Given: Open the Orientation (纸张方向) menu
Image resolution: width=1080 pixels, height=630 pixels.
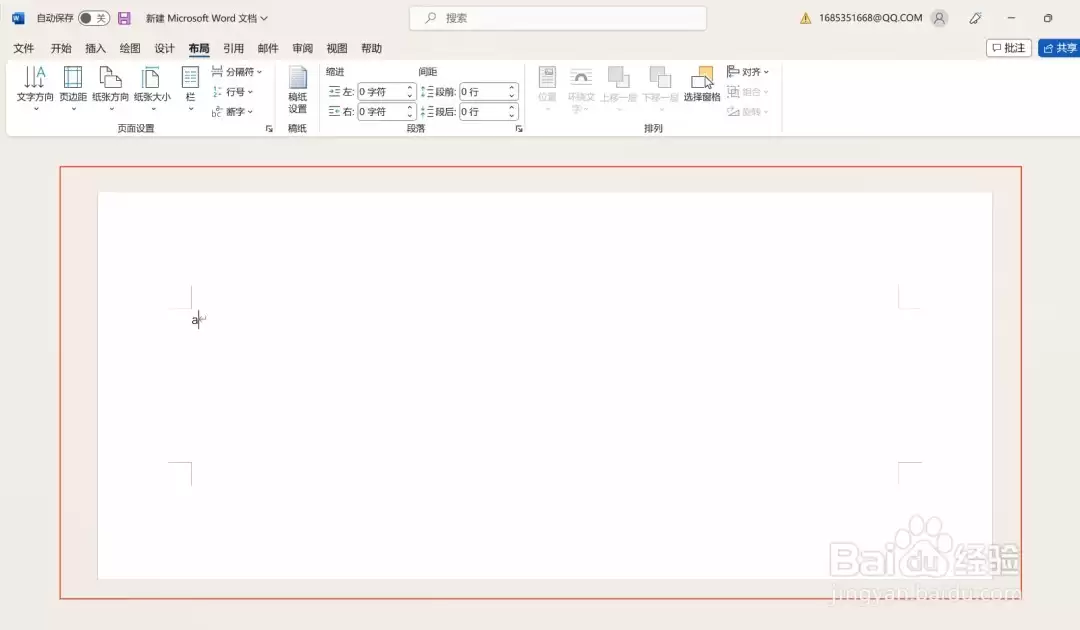Looking at the screenshot, I should click(110, 87).
